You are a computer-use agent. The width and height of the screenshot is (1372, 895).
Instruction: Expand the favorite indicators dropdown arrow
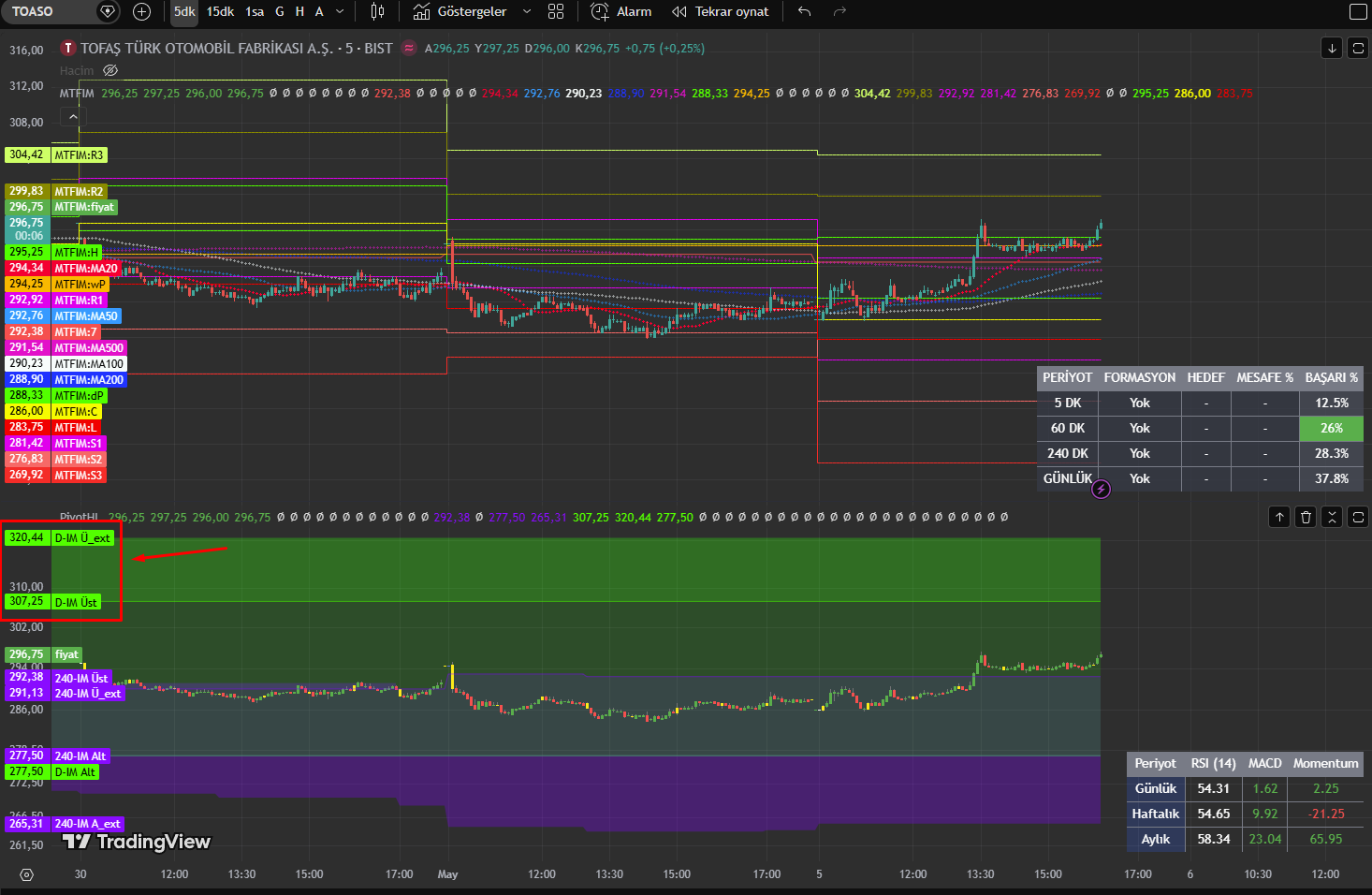click(x=527, y=11)
